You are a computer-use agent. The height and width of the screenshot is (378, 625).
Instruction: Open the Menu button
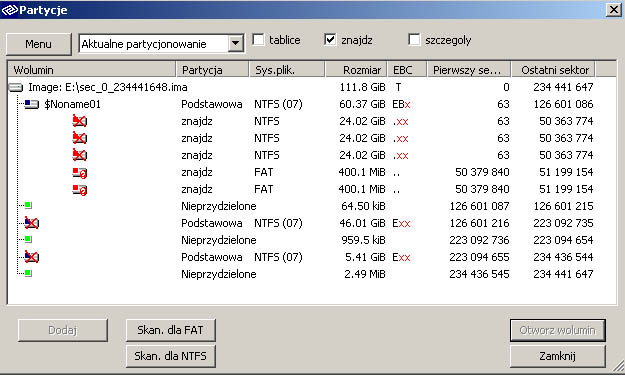point(39,44)
